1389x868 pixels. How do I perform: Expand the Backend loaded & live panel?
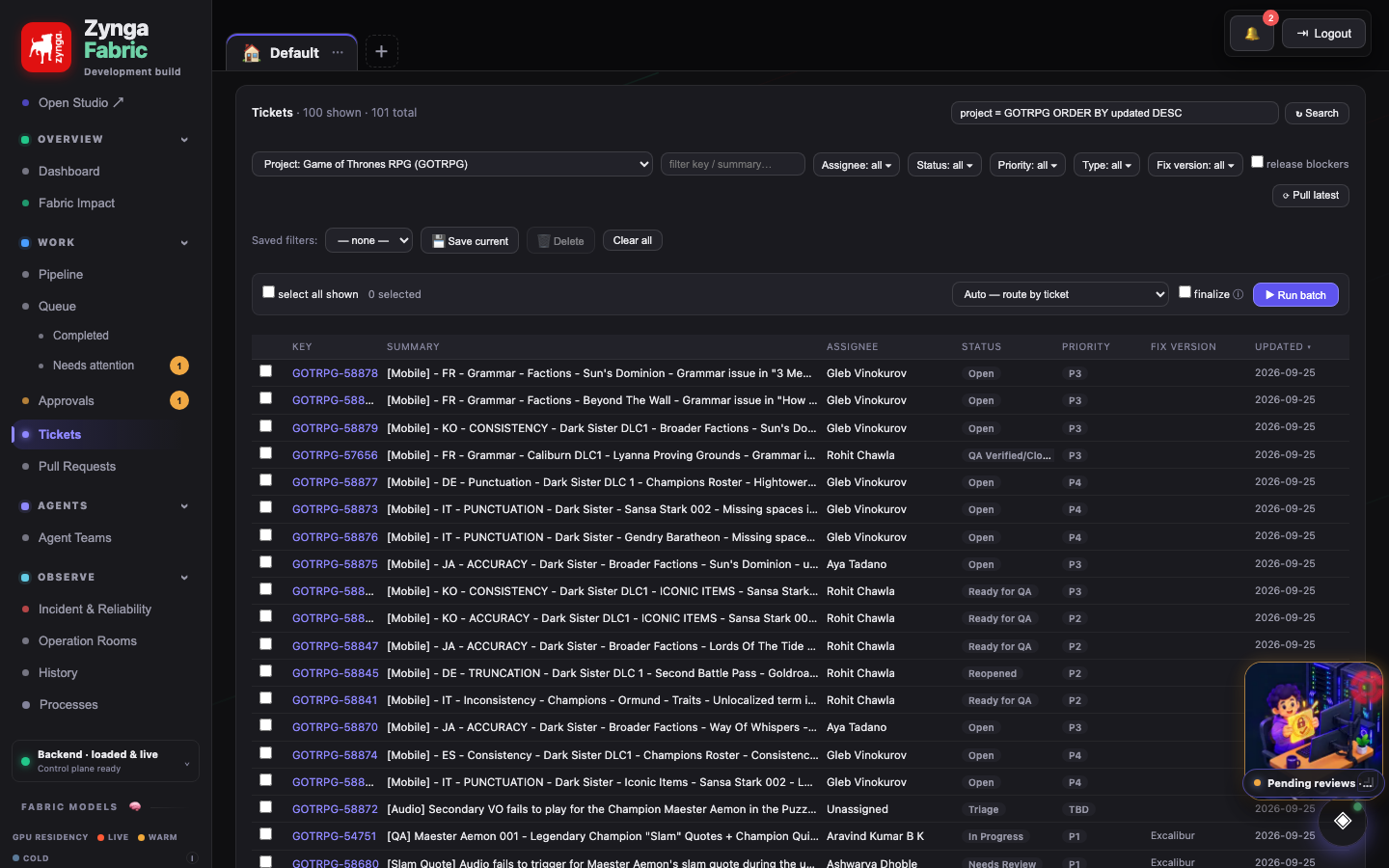pos(105,761)
